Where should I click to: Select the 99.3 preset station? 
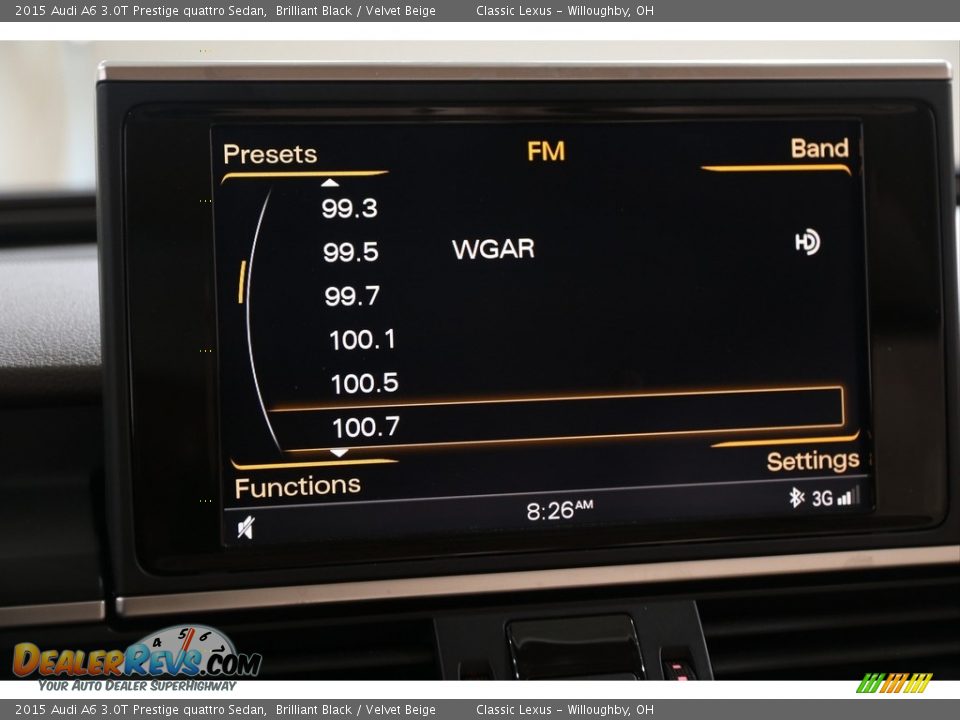[349, 208]
